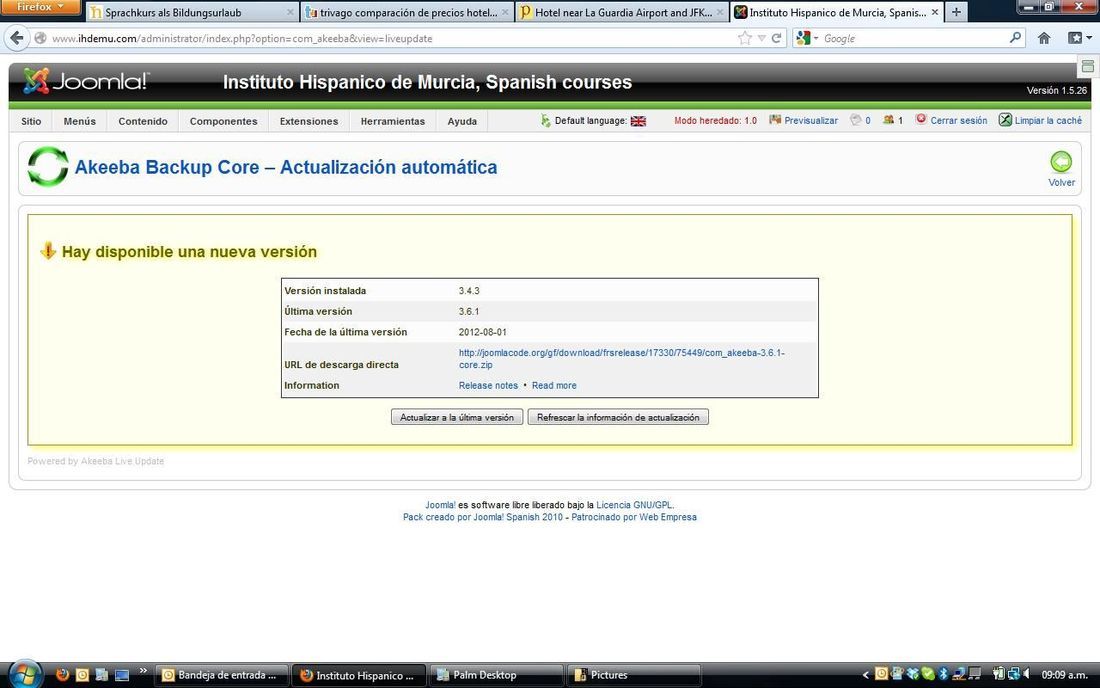
Task: Click the Previsualizar text link
Action: coord(811,121)
